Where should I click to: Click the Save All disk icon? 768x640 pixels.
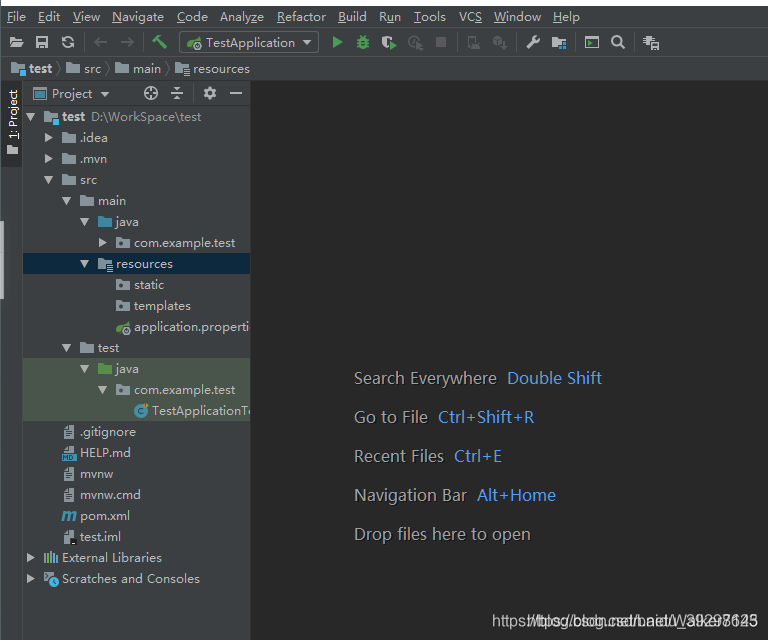click(x=42, y=43)
